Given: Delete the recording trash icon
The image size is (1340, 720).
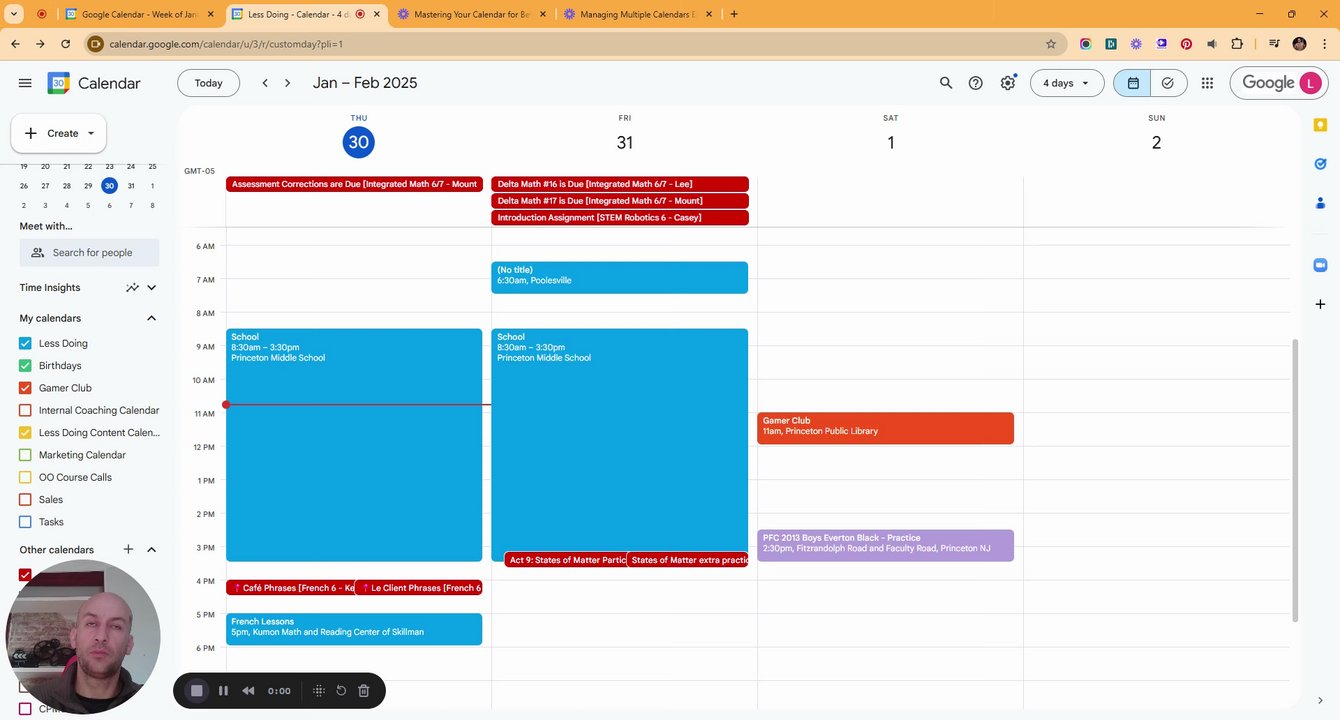Looking at the screenshot, I should (x=364, y=691).
